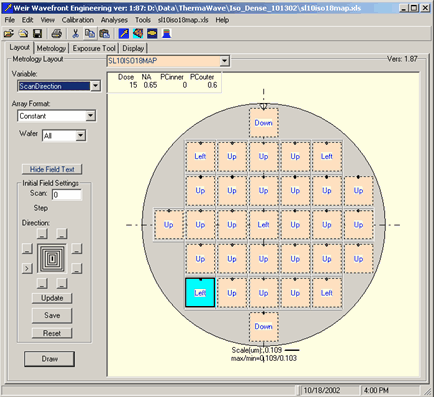Select the Down field at top of wafer
This screenshot has height=397, width=435.
(263, 122)
